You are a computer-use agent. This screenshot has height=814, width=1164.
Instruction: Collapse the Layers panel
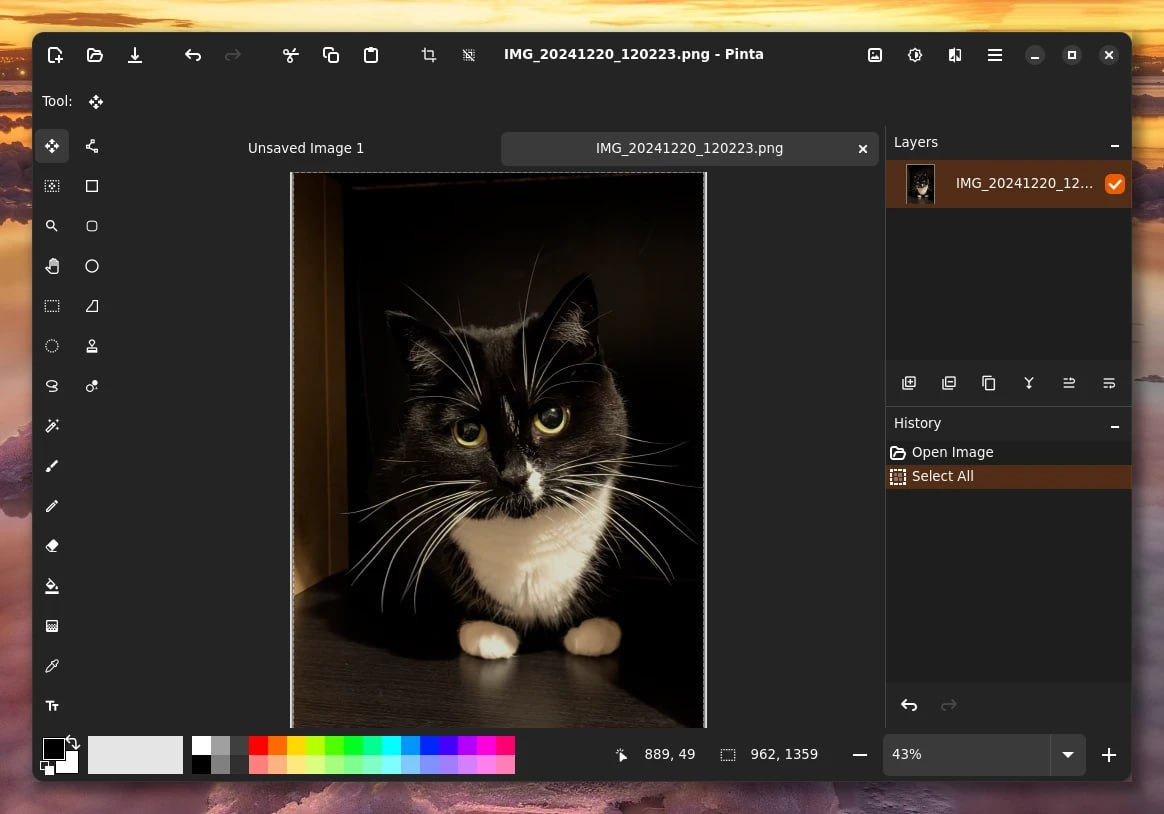click(x=1115, y=144)
